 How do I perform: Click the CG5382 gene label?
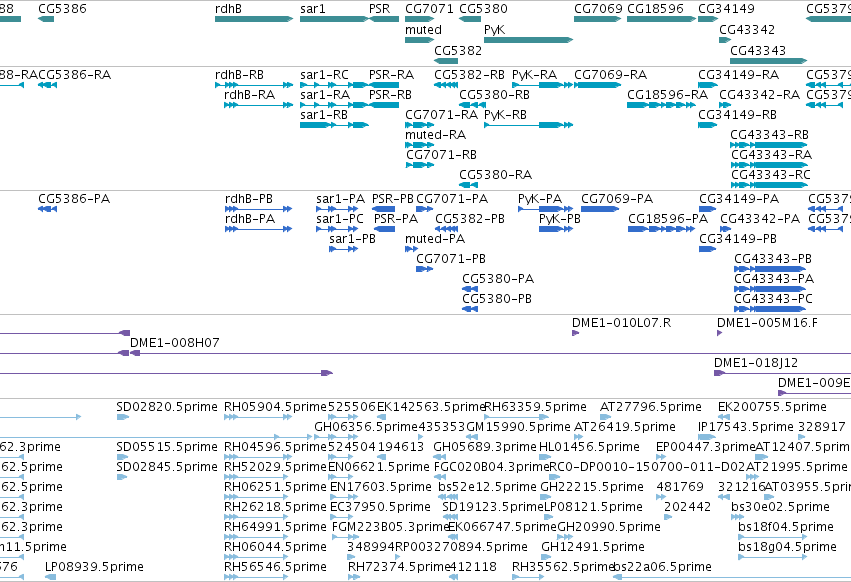click(458, 50)
